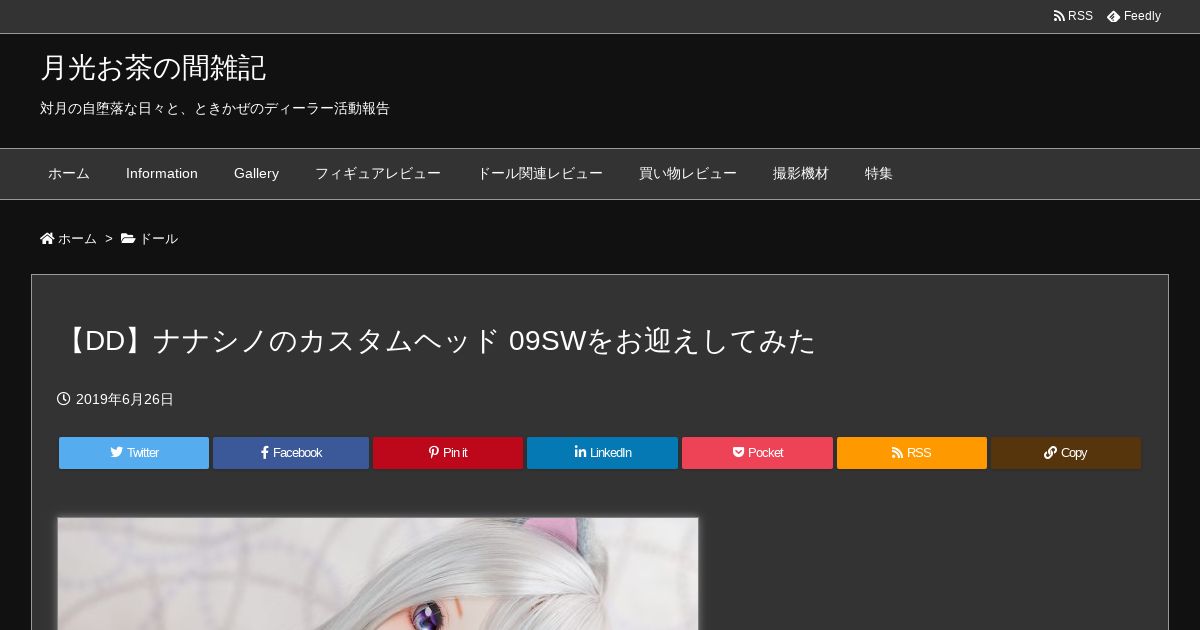Click the post title ナナシノのカスタムヘッド 09SW
Viewport: 1200px width, 630px height.
(x=436, y=342)
